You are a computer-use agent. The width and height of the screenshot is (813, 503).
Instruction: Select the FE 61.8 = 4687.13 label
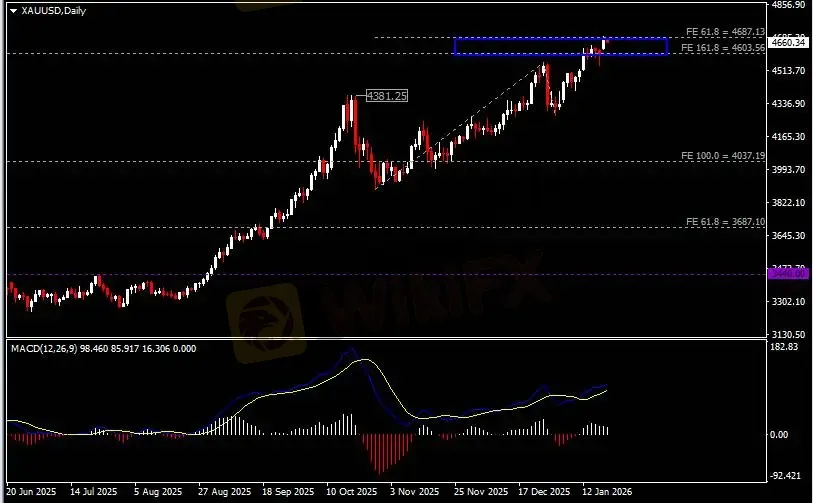[725, 32]
